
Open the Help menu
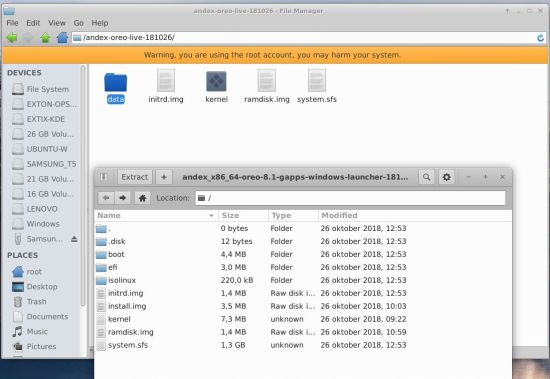[100, 23]
